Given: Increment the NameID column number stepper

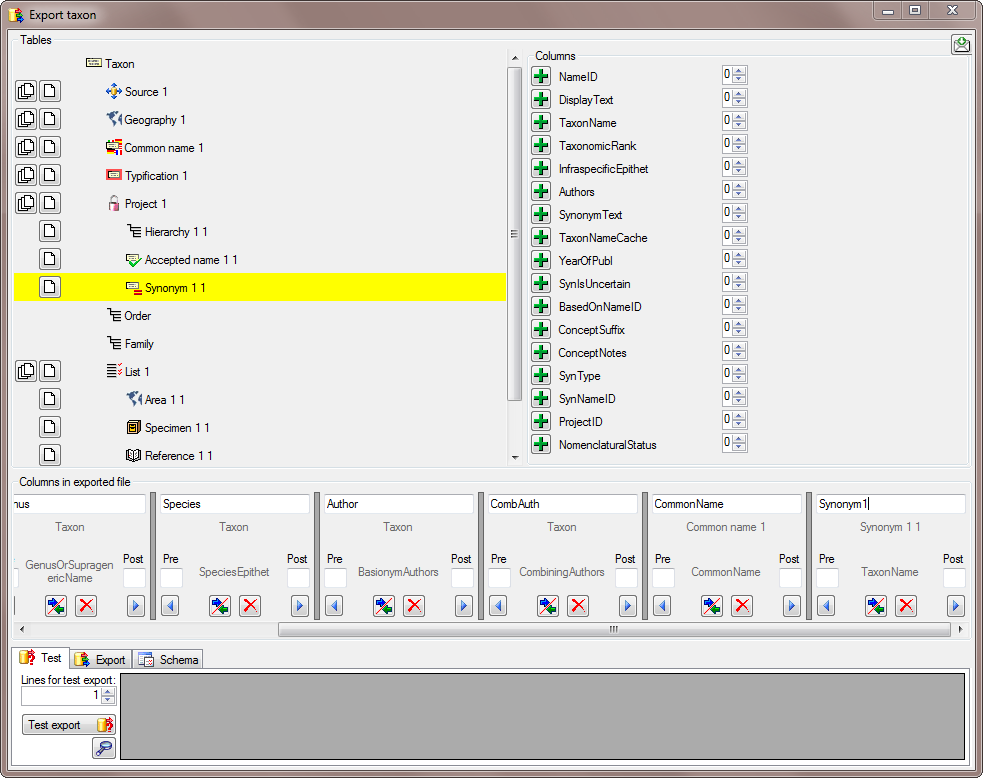Looking at the screenshot, I should 739,72.
